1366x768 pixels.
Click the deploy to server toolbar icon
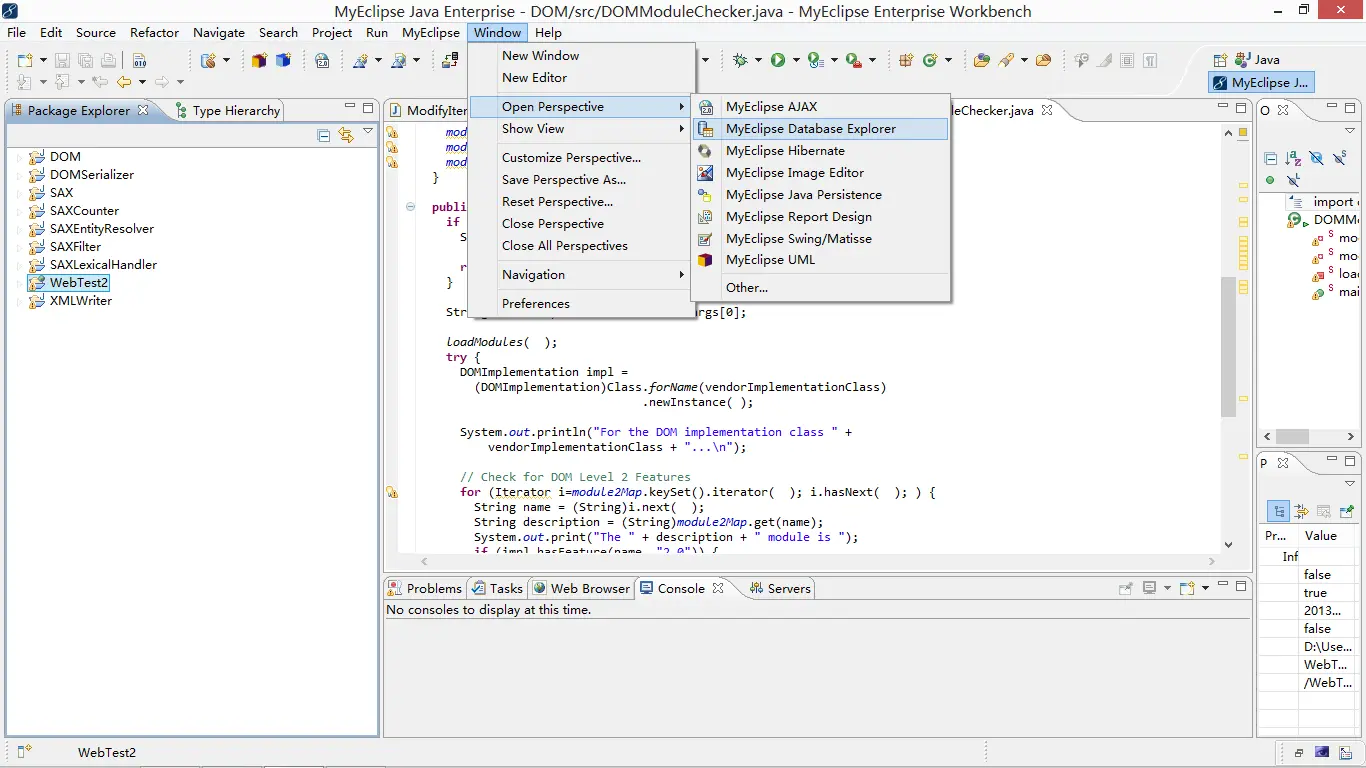coord(451,60)
